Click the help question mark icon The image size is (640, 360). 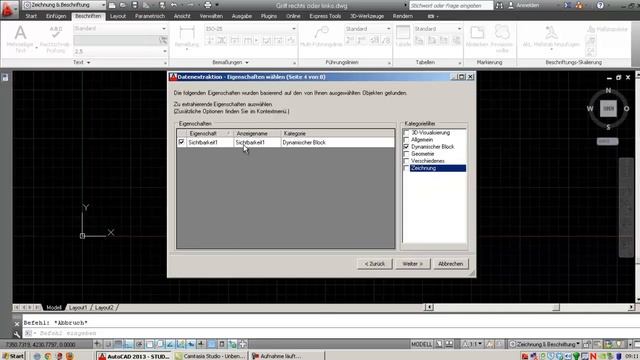(x=600, y=5)
